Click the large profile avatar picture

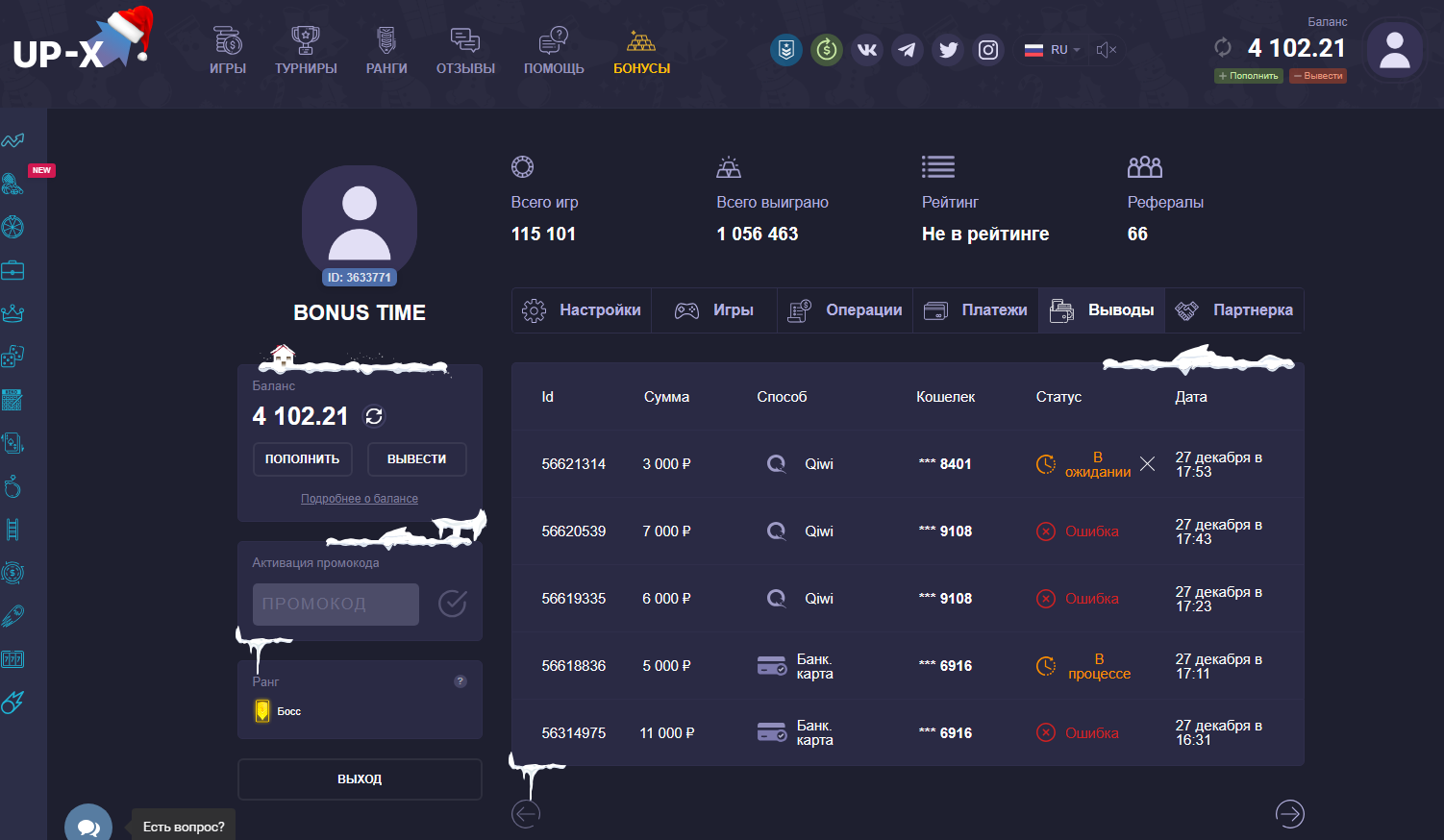(360, 221)
